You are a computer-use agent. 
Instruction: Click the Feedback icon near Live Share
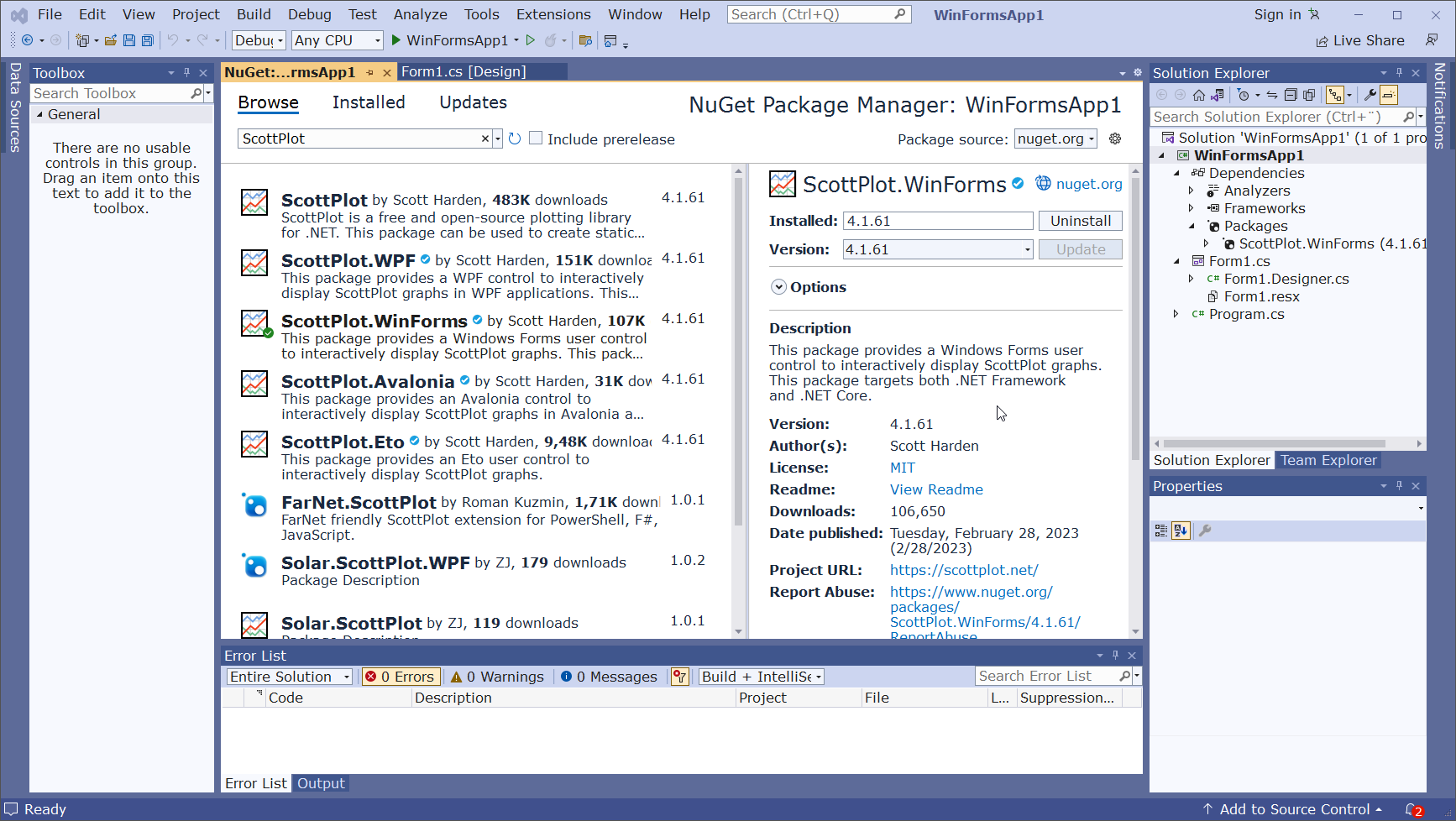pyautogui.click(x=1432, y=40)
